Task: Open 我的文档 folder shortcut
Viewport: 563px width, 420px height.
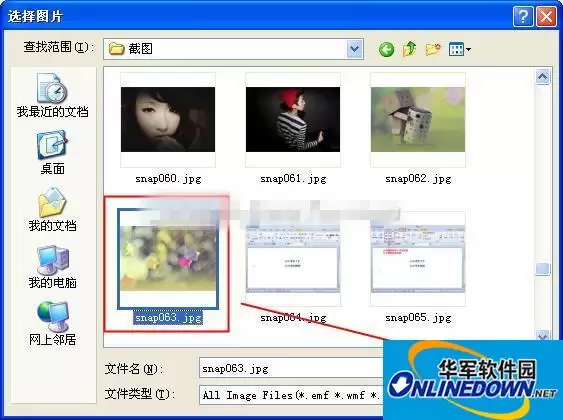Action: click(x=52, y=209)
